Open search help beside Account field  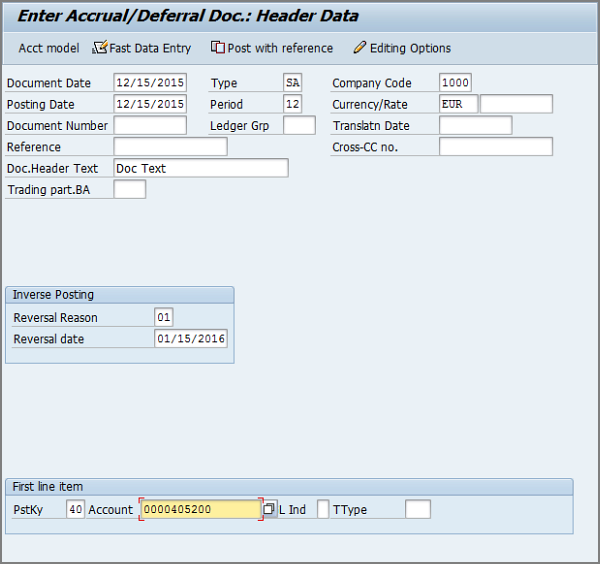[269, 510]
